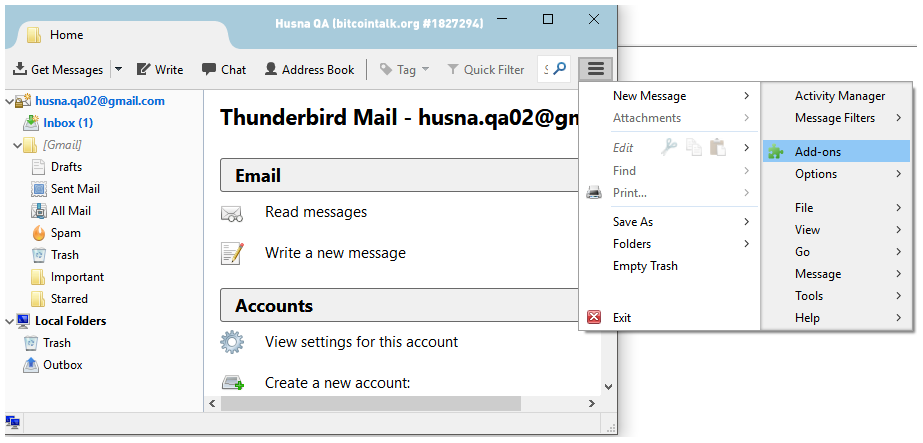This screenshot has width=923, height=443.
Task: Click the Write toolbar button
Action: 160,69
